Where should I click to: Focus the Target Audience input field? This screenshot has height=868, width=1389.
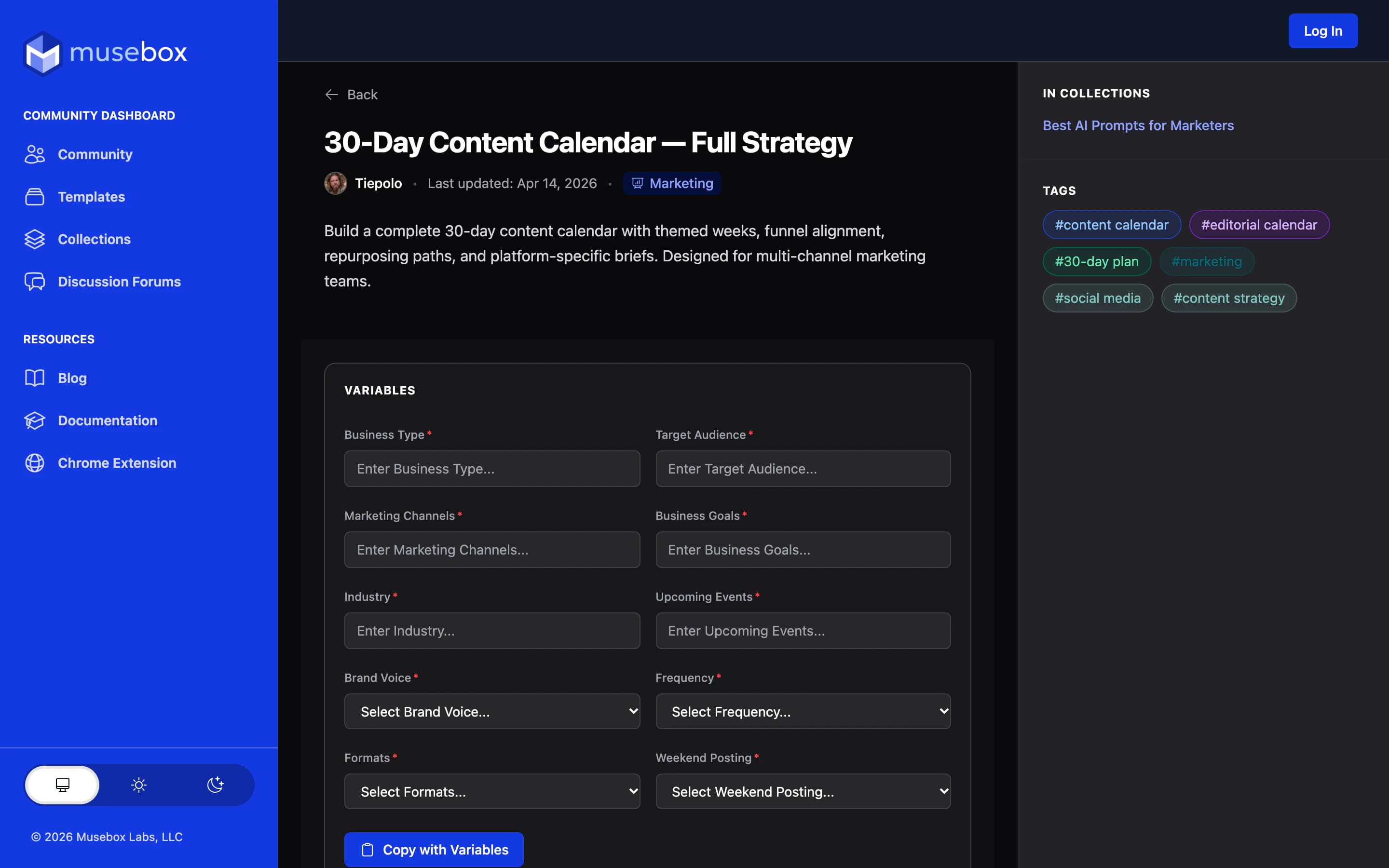click(803, 469)
